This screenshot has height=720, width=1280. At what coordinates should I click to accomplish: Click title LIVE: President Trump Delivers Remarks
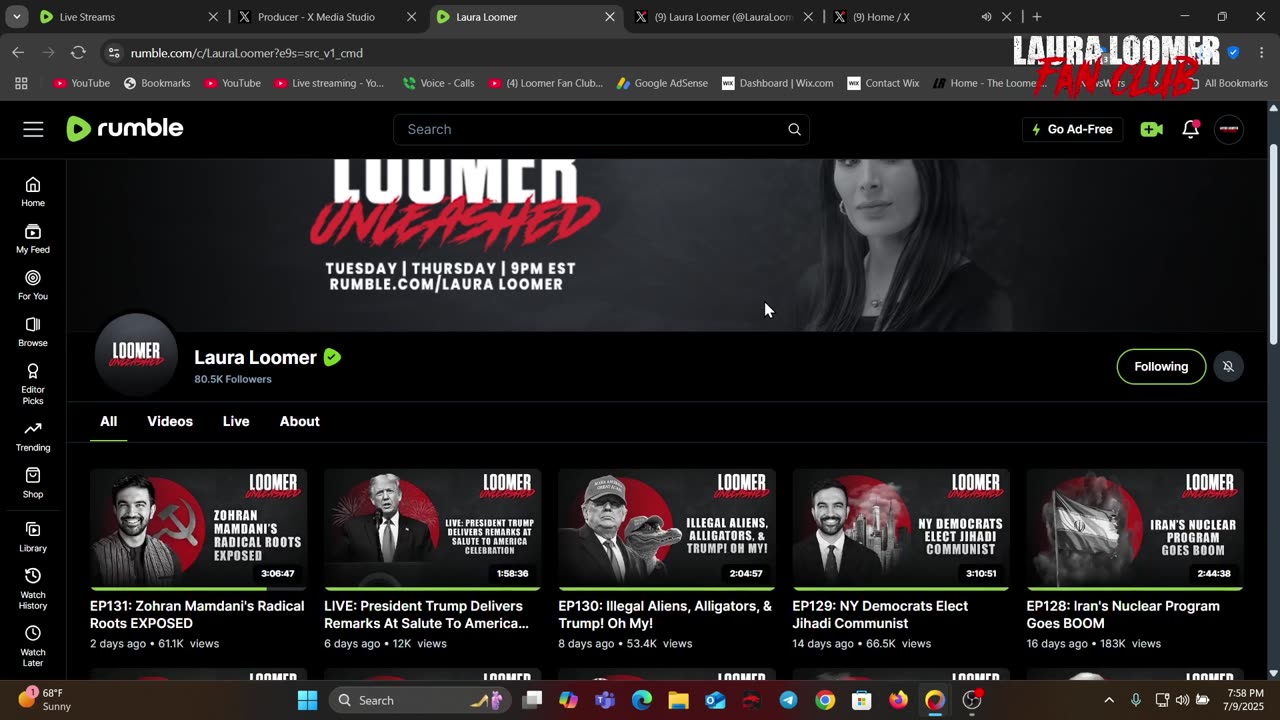(x=426, y=614)
